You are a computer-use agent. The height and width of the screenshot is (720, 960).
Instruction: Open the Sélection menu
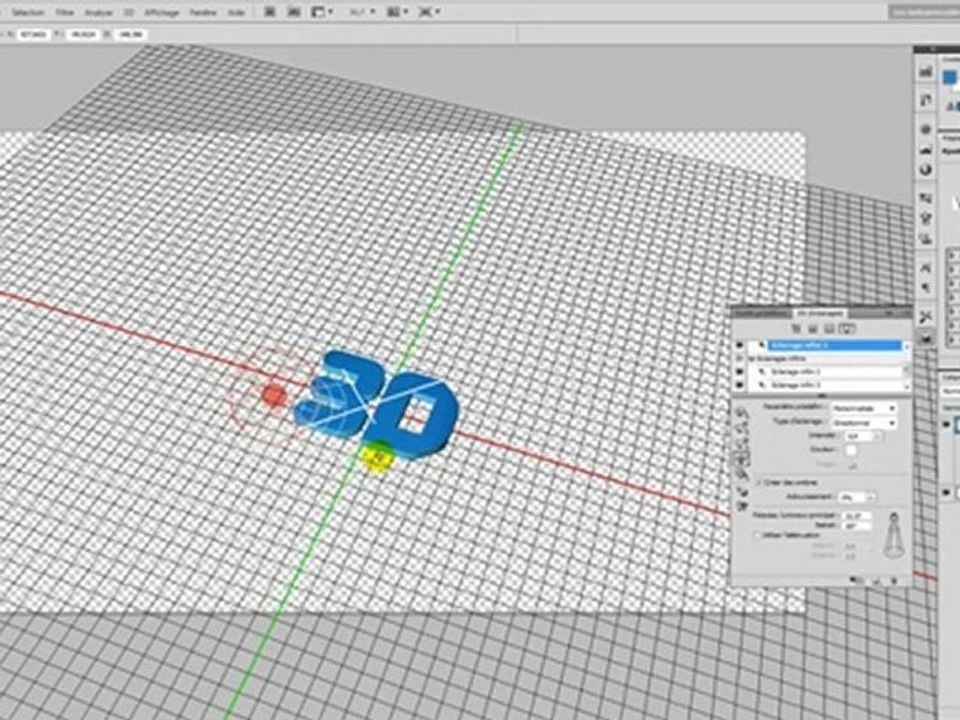click(29, 12)
